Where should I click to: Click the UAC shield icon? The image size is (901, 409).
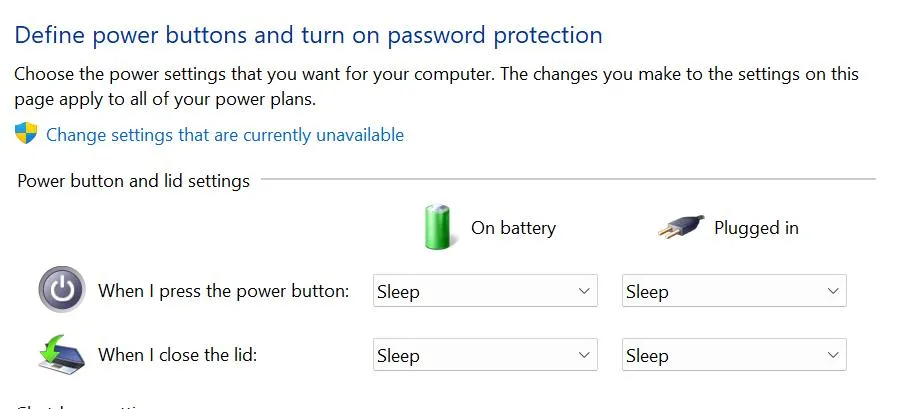point(26,134)
